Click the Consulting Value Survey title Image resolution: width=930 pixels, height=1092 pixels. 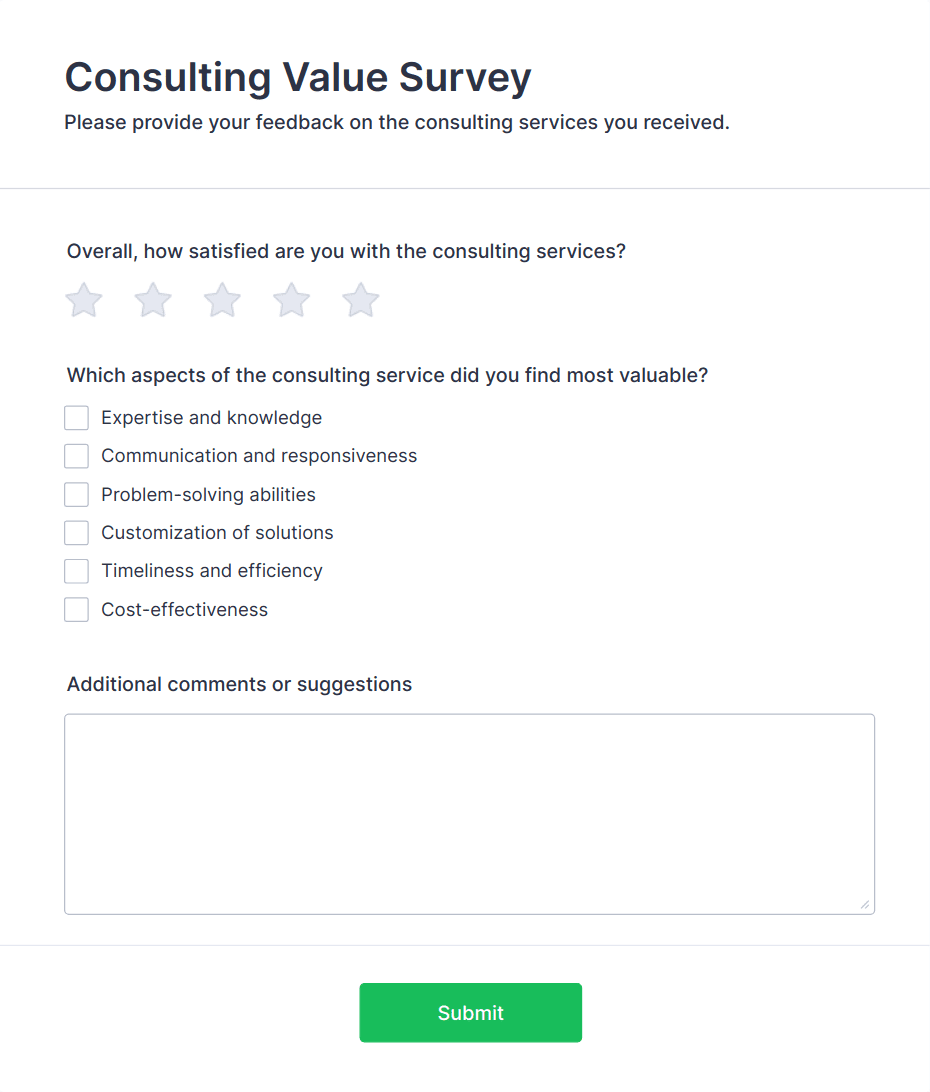point(297,77)
